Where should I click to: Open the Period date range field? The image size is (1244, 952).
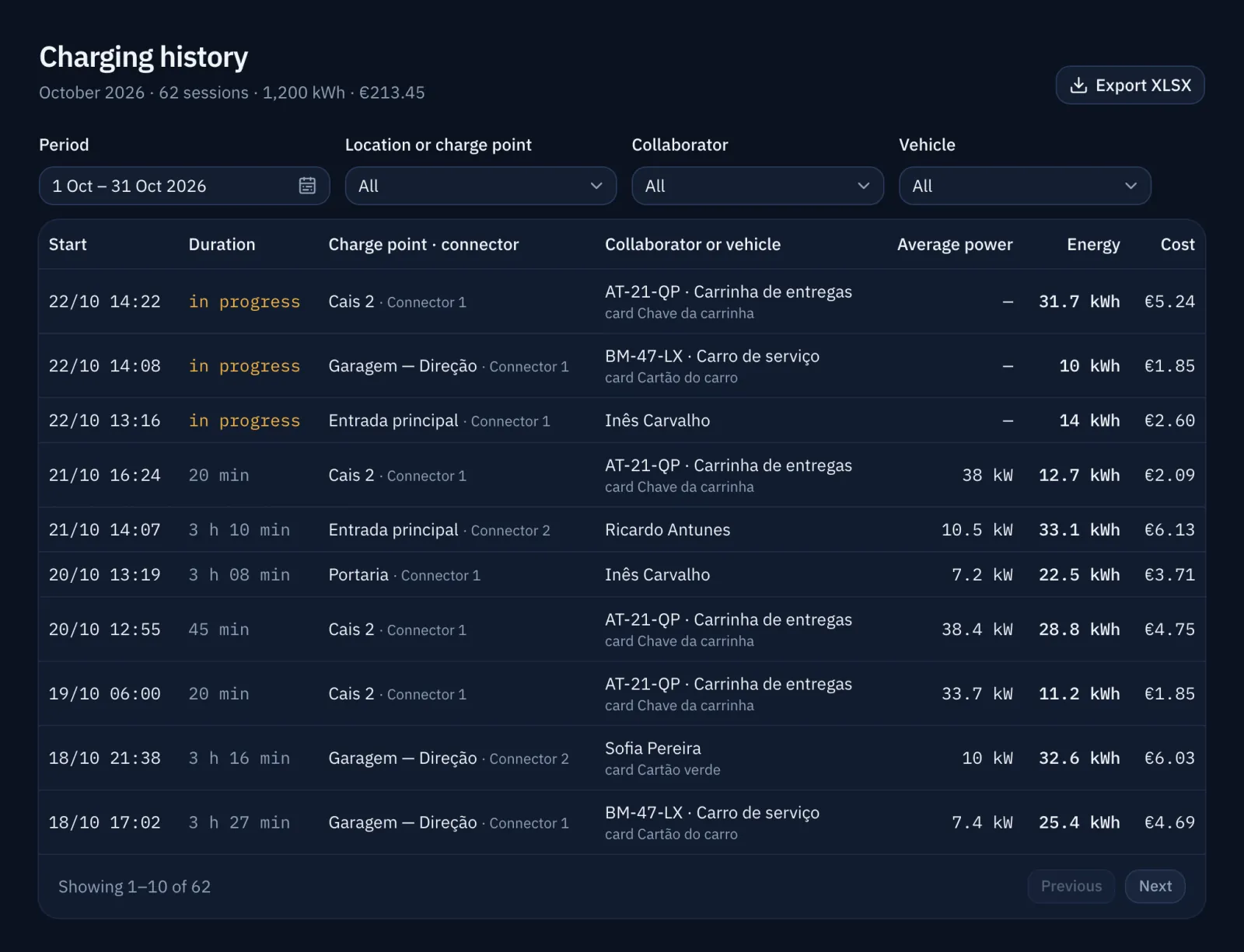click(x=184, y=186)
